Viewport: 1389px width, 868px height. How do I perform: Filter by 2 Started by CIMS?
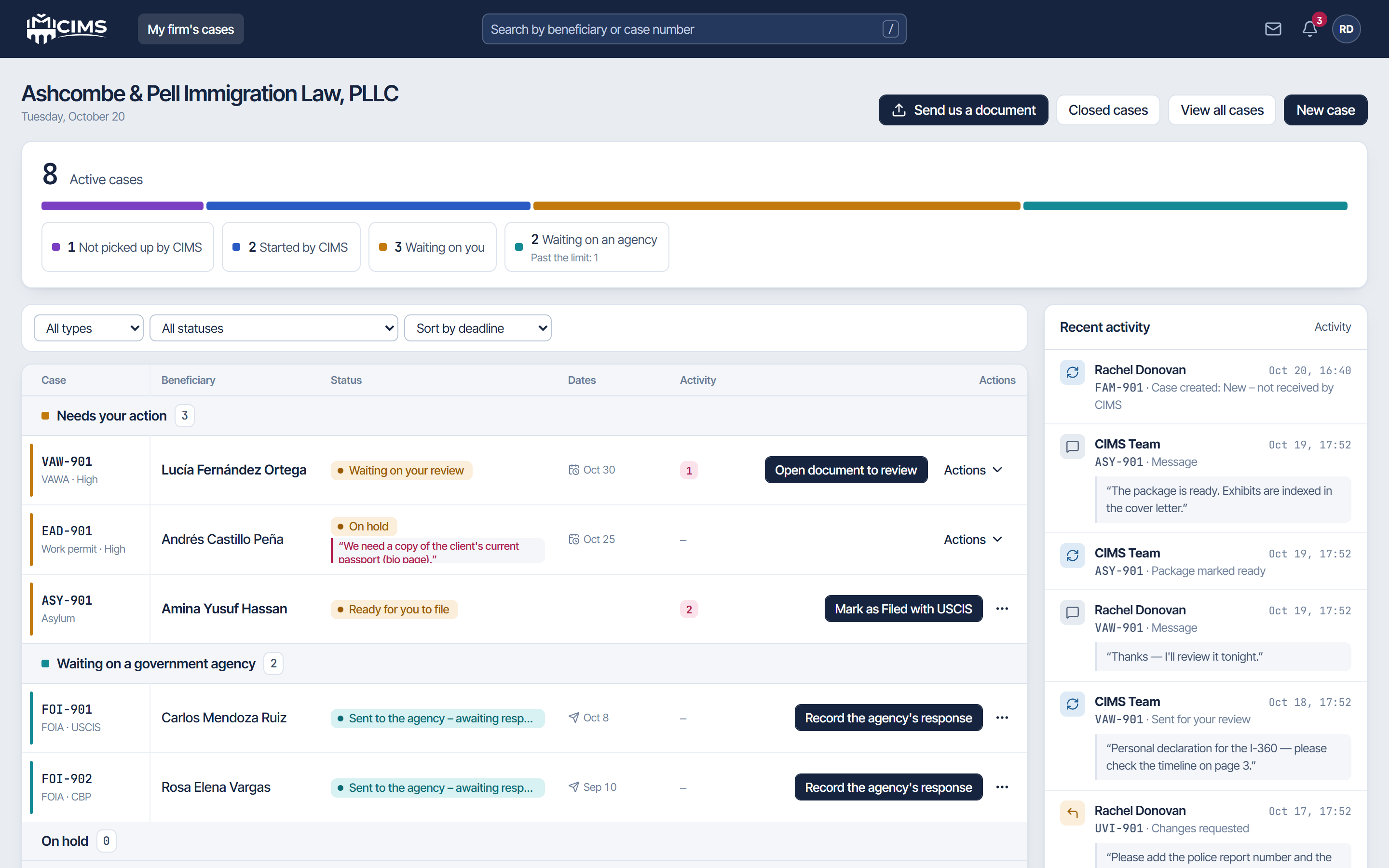pyautogui.click(x=291, y=247)
